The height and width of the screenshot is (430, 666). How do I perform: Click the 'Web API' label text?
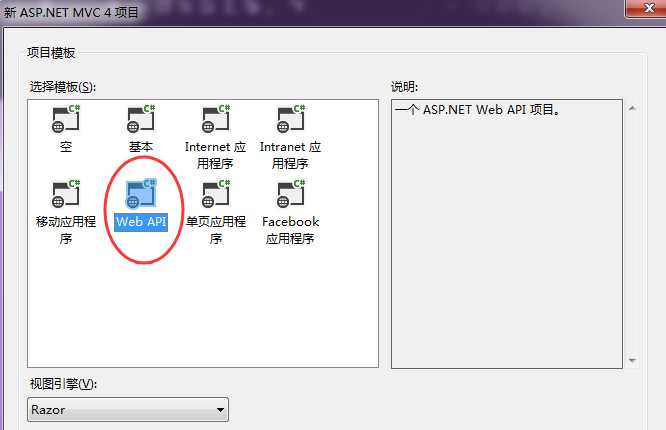coord(141,222)
